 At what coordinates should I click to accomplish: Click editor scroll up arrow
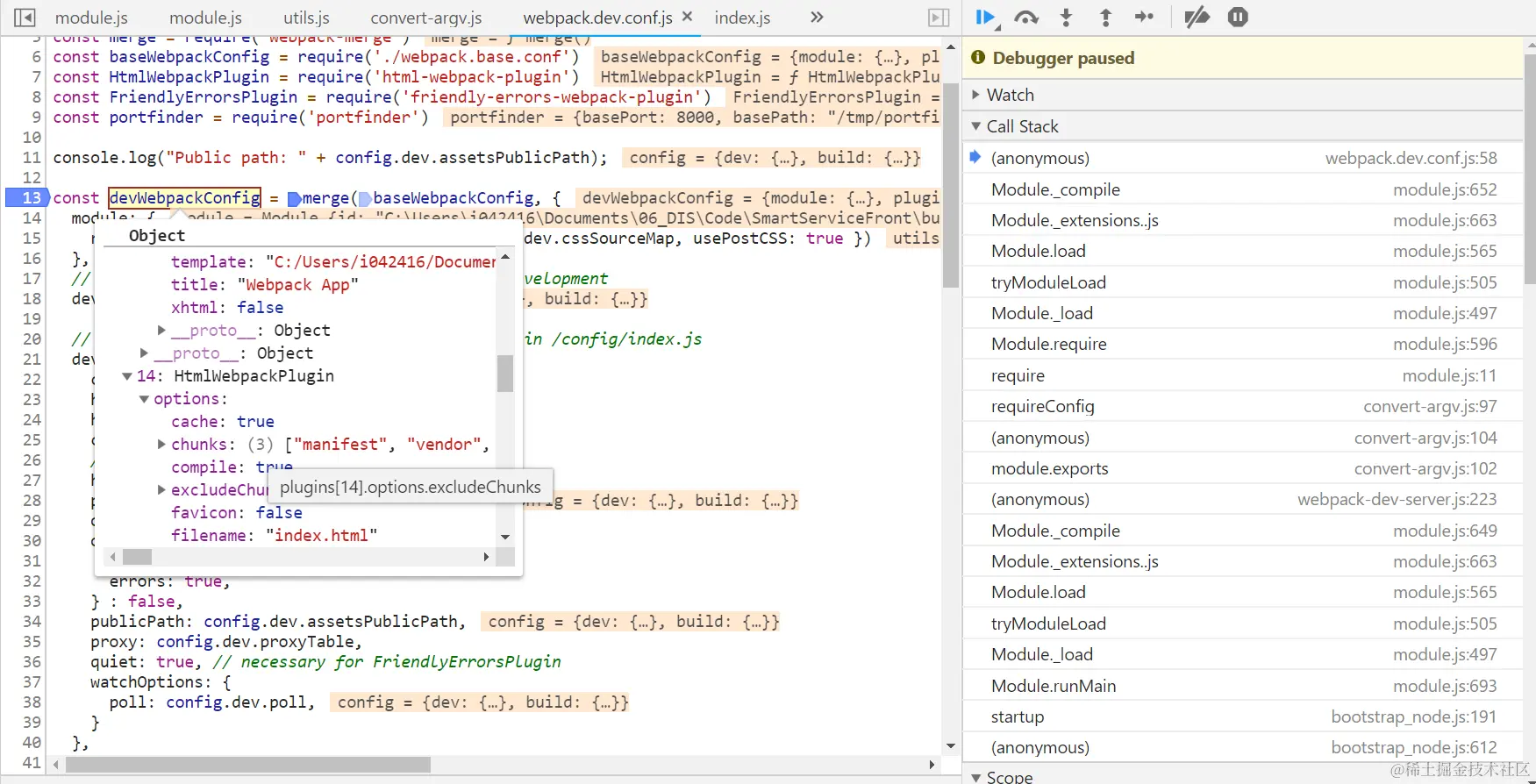pos(951,46)
